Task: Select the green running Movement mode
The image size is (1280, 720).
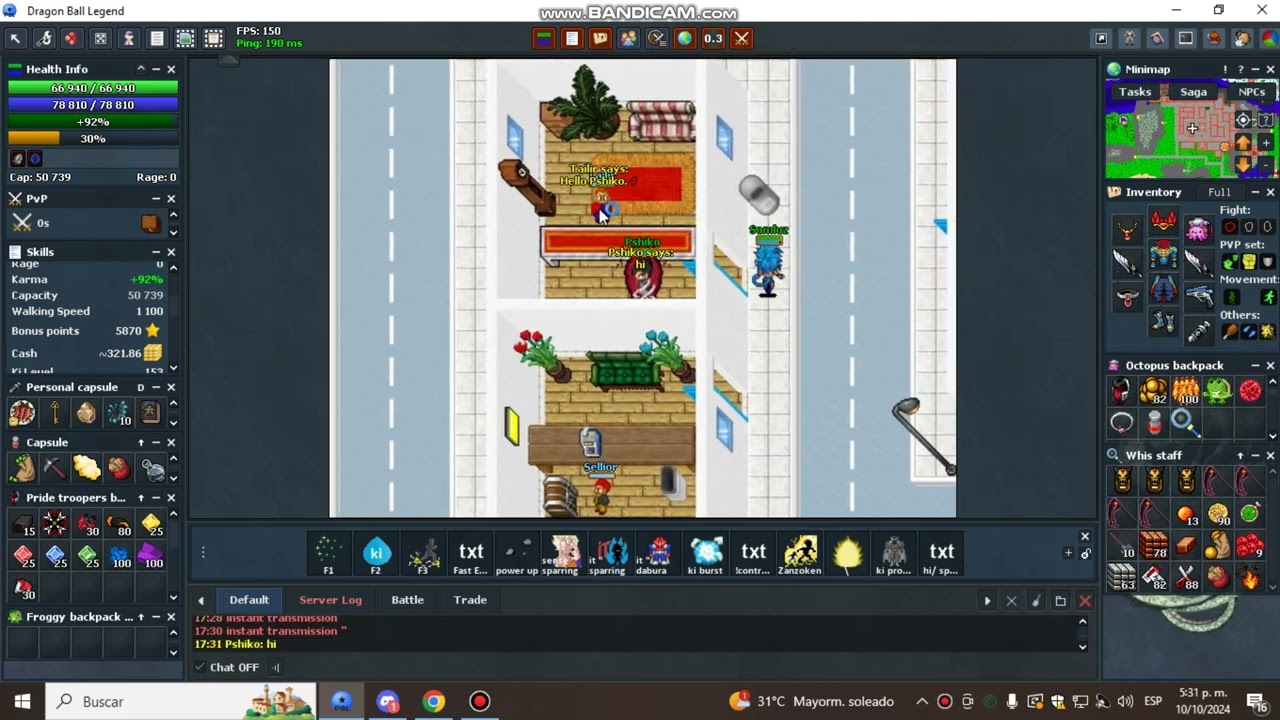Action: [1268, 297]
